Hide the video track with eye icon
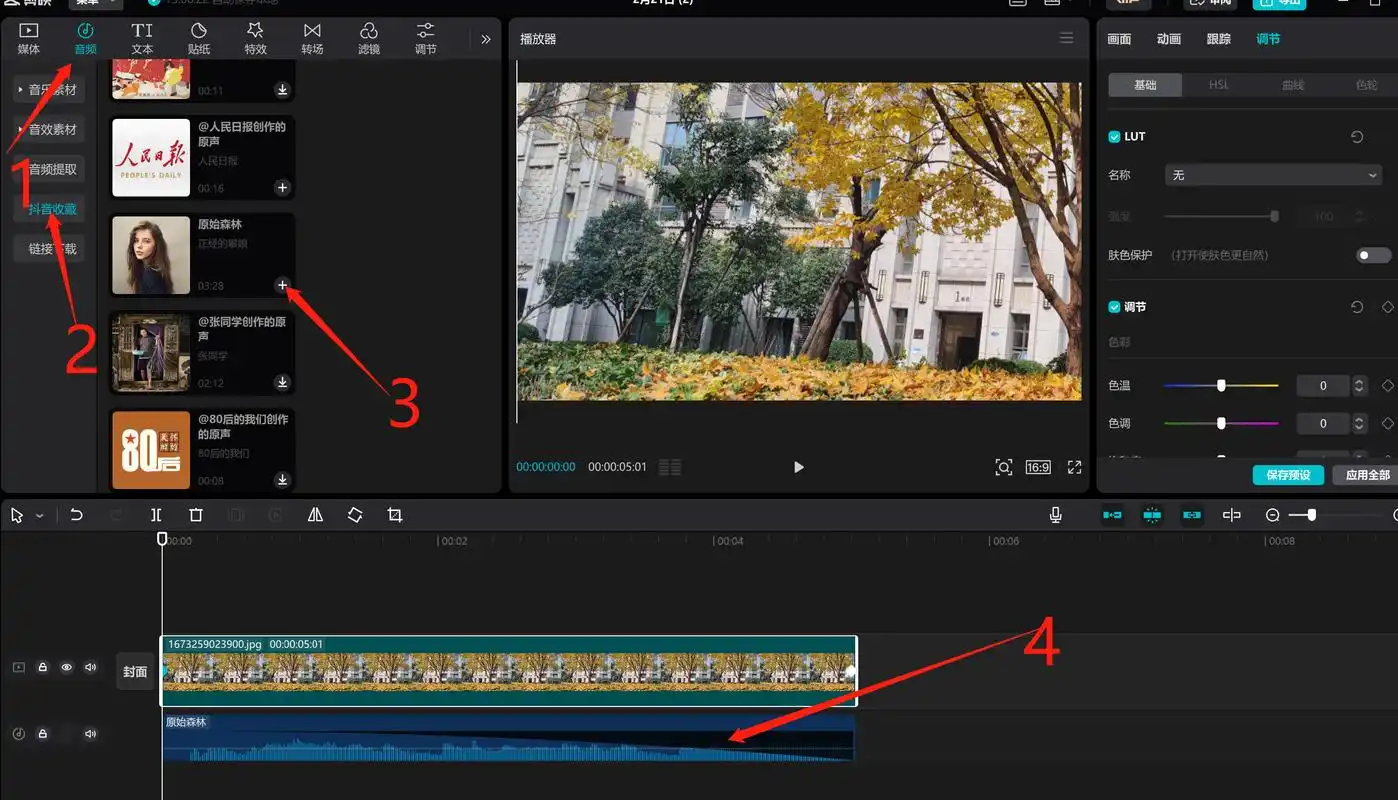Viewport: 1398px width, 800px height. pos(67,667)
